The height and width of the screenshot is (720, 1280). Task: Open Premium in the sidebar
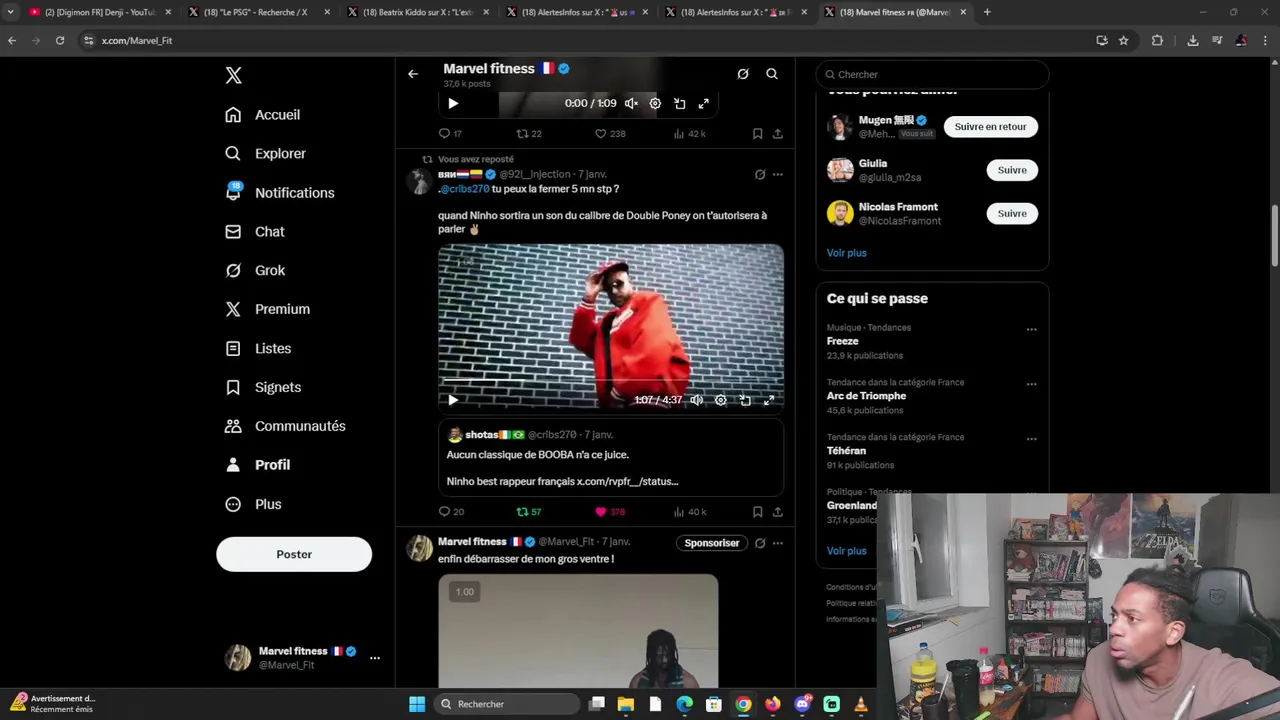(266, 310)
